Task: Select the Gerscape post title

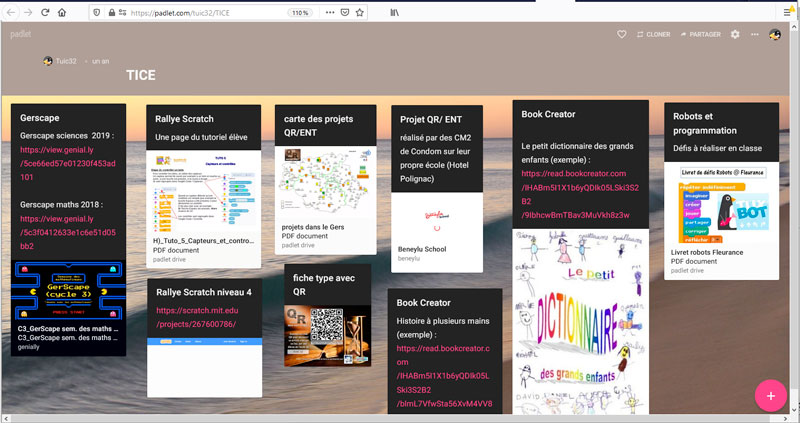Action: [40, 118]
